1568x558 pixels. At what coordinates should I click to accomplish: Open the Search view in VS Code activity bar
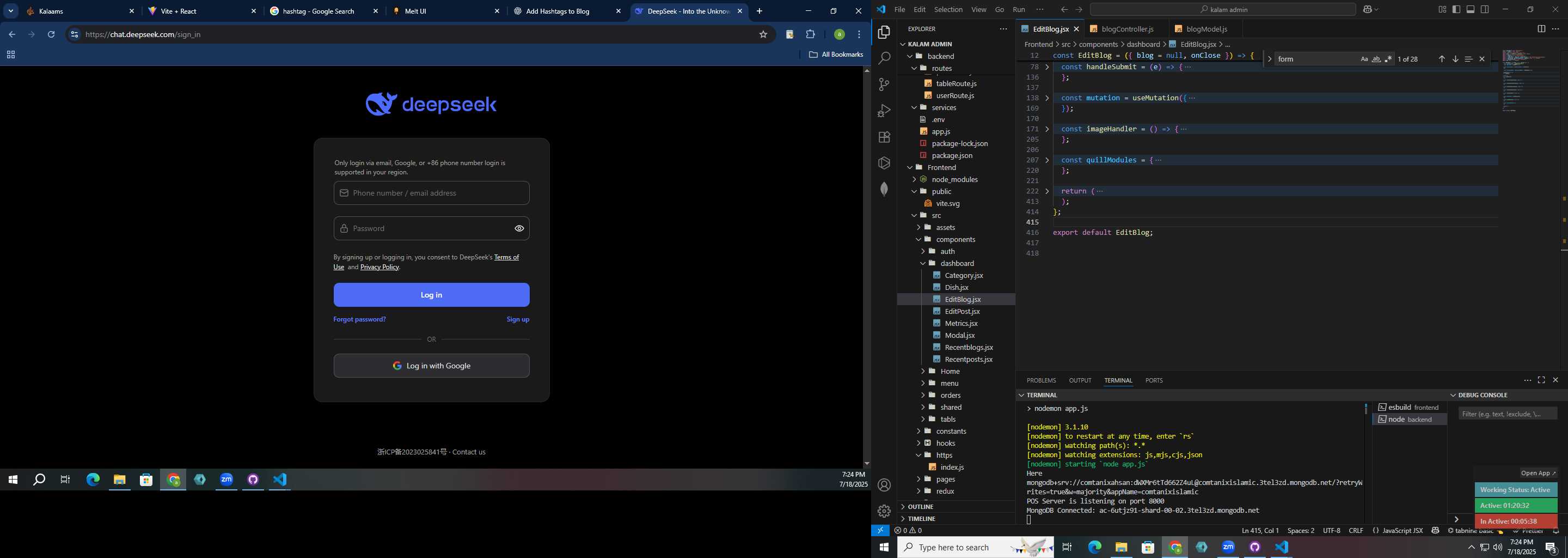point(884,58)
